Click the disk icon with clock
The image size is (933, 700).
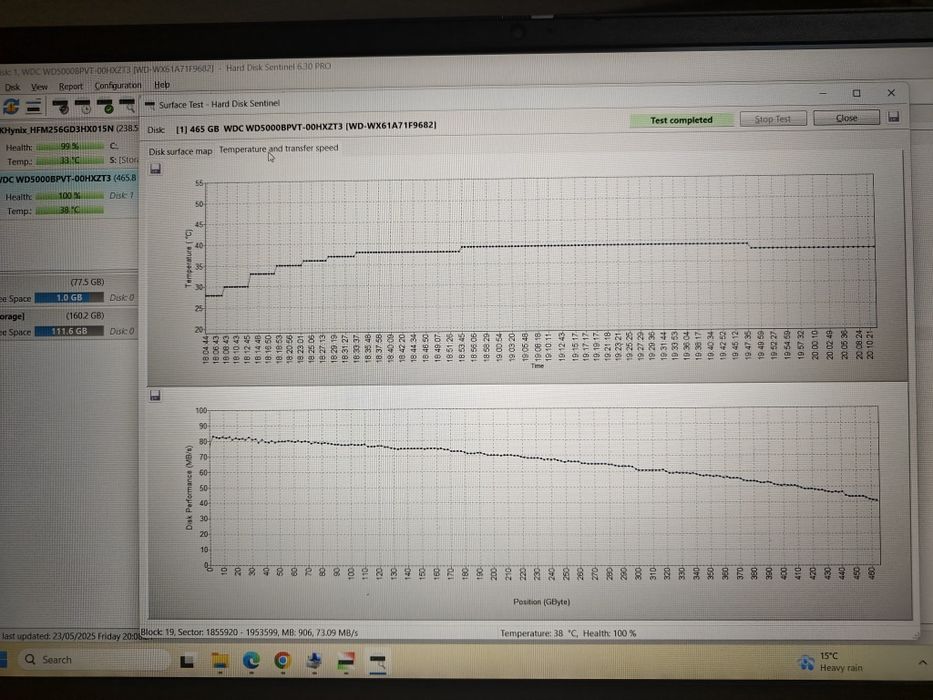pos(83,107)
